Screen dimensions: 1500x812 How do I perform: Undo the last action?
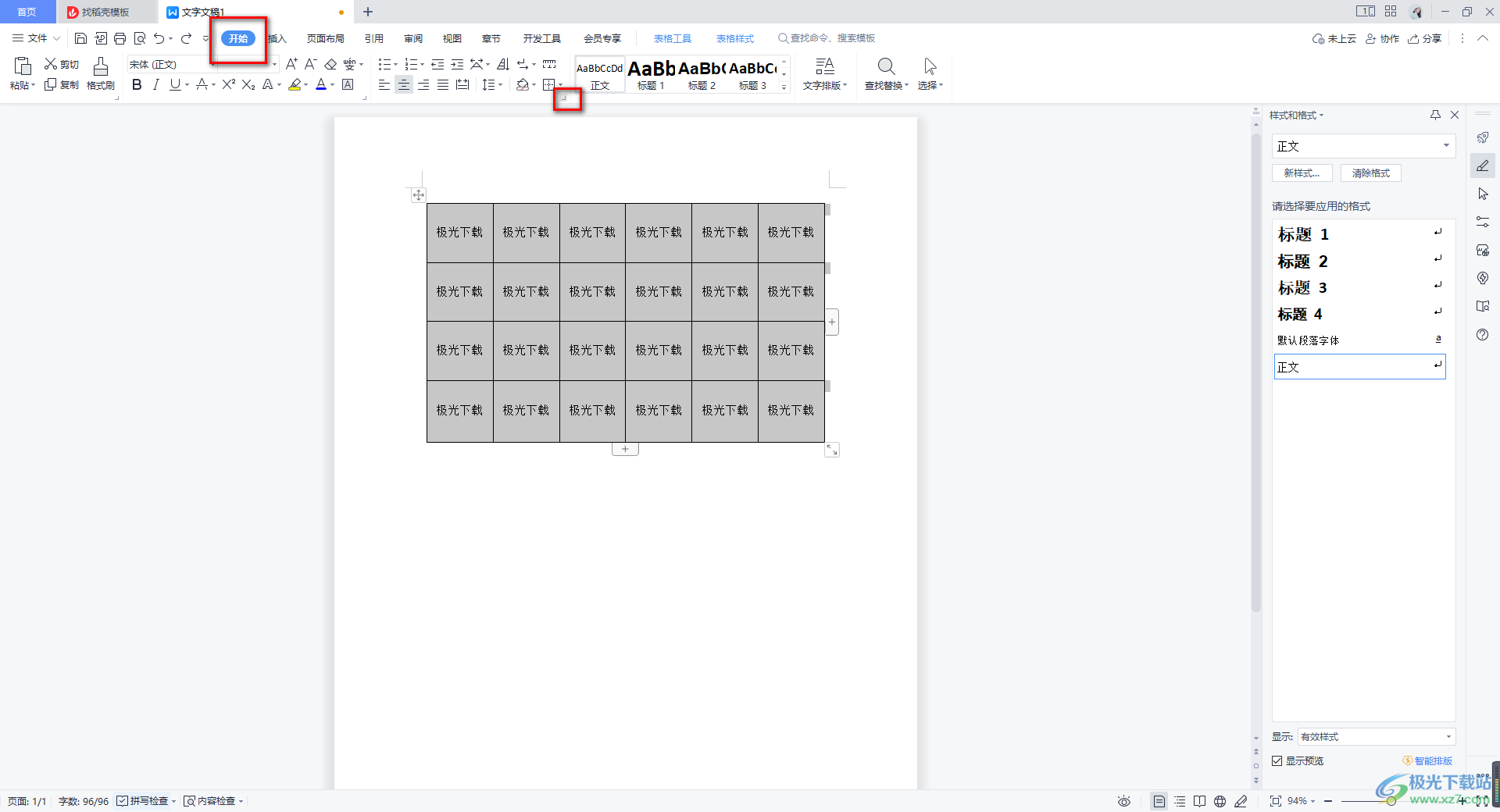point(159,38)
